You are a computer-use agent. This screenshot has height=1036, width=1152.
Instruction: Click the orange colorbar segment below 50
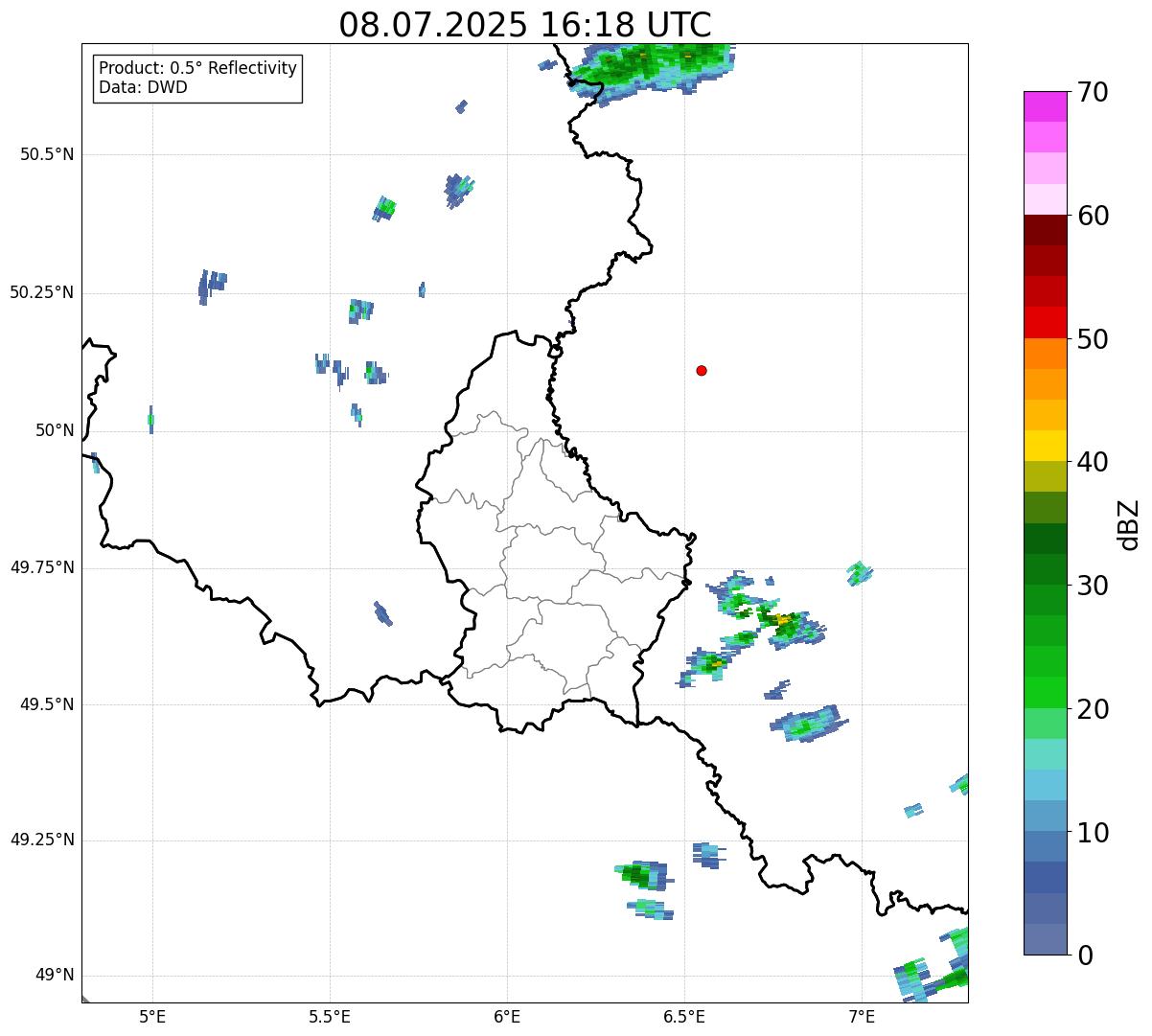pos(1046,354)
